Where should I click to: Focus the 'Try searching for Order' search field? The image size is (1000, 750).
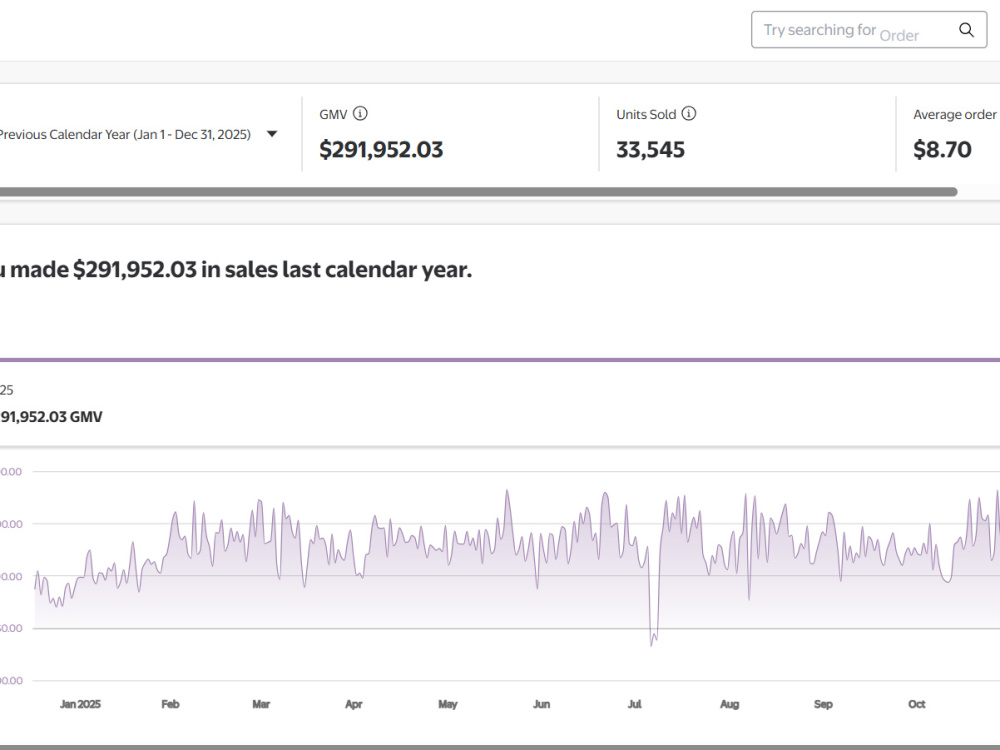click(x=869, y=30)
